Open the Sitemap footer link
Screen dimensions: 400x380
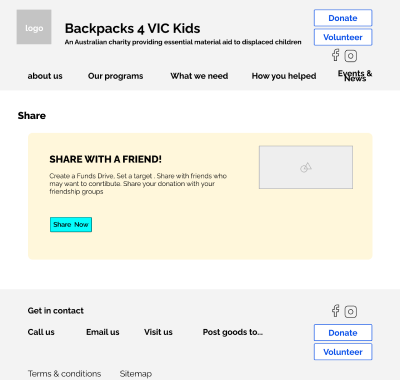[136, 374]
